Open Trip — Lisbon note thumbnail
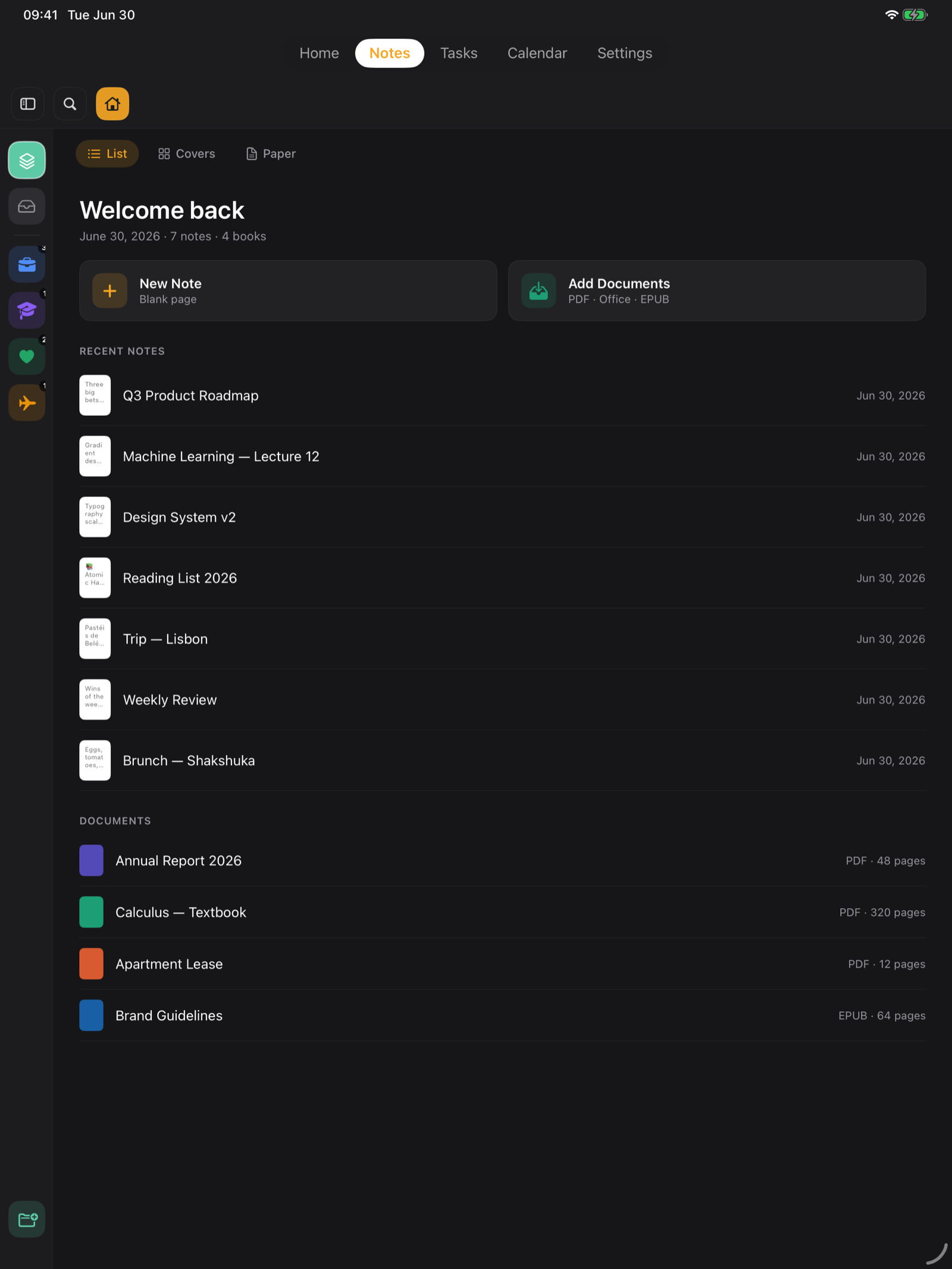The height and width of the screenshot is (1269, 952). pos(95,639)
